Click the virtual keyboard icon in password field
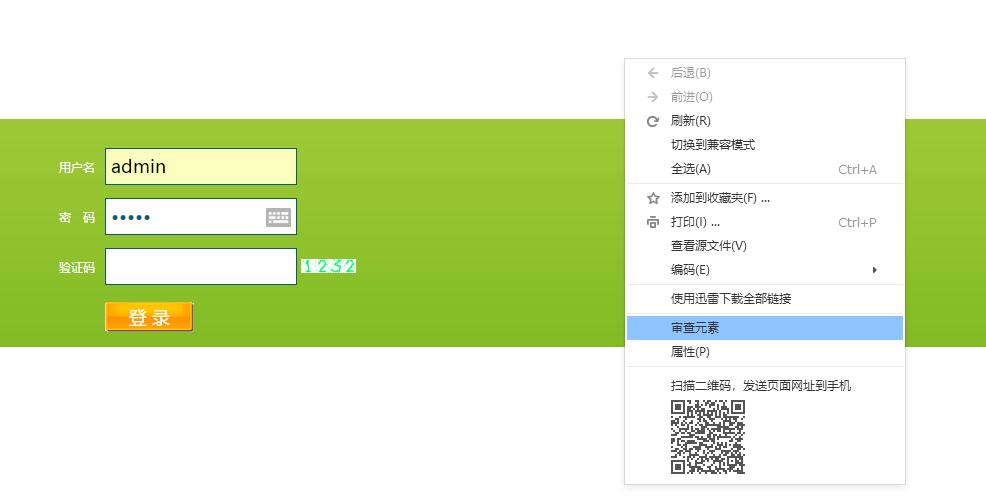This screenshot has height=502, width=986. [278, 217]
